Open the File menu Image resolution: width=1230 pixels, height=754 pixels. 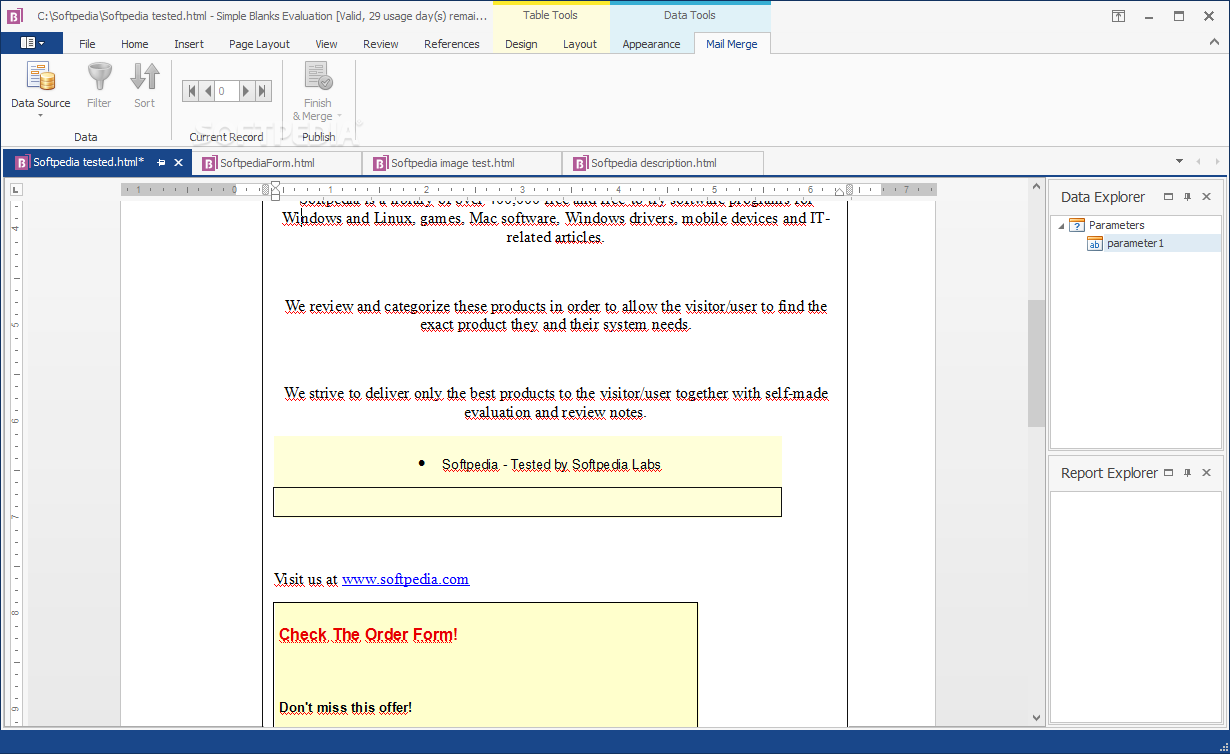tap(87, 44)
